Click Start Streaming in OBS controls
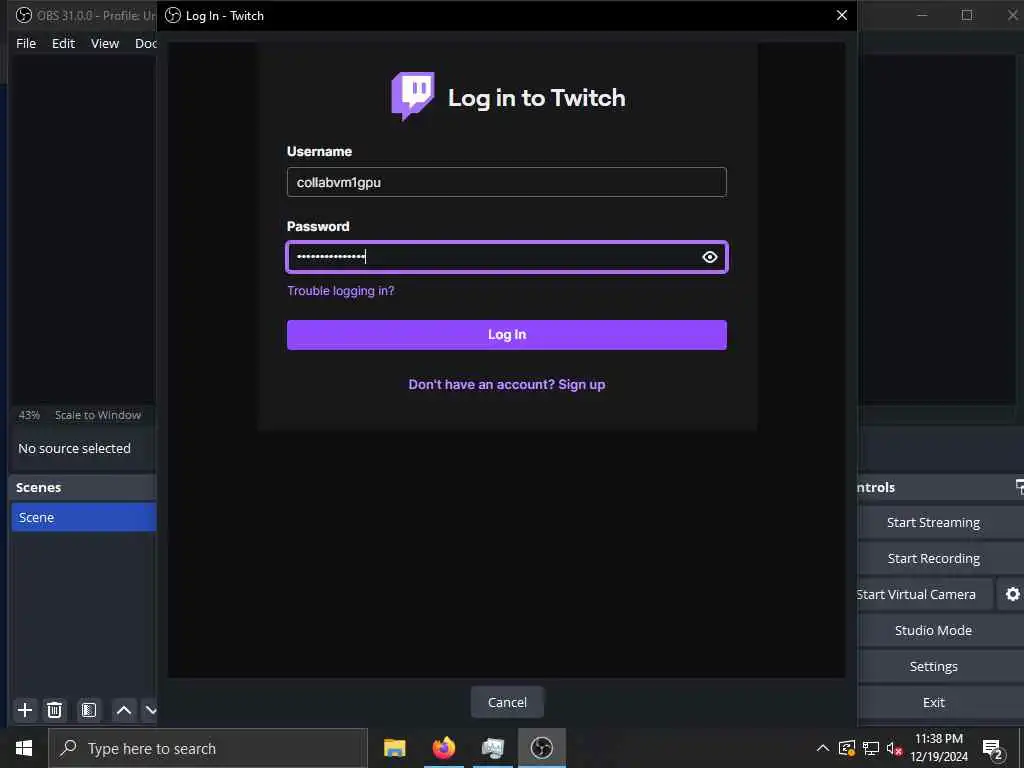This screenshot has height=768, width=1024. pyautogui.click(x=933, y=522)
